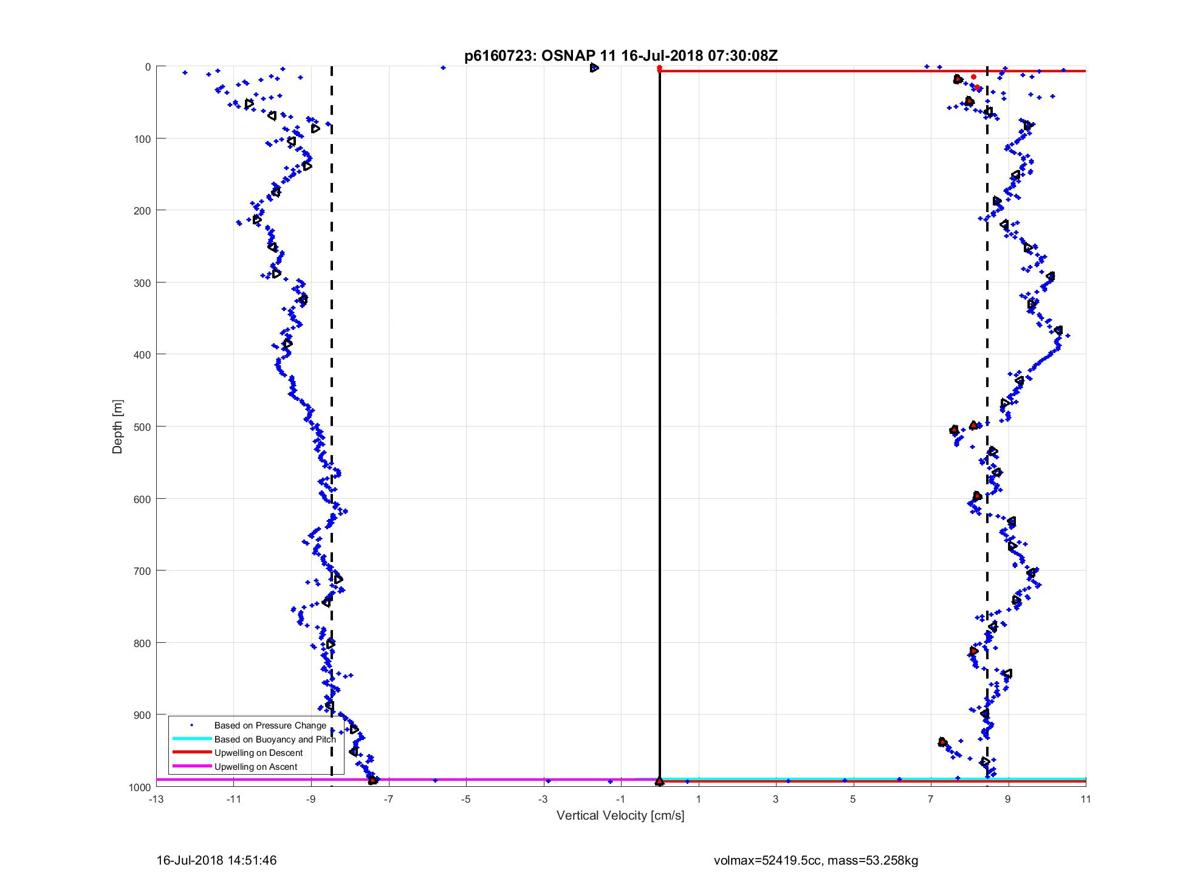Click the depth axis tick label "500"
Screen dimensions: 1200x885
[142, 427]
